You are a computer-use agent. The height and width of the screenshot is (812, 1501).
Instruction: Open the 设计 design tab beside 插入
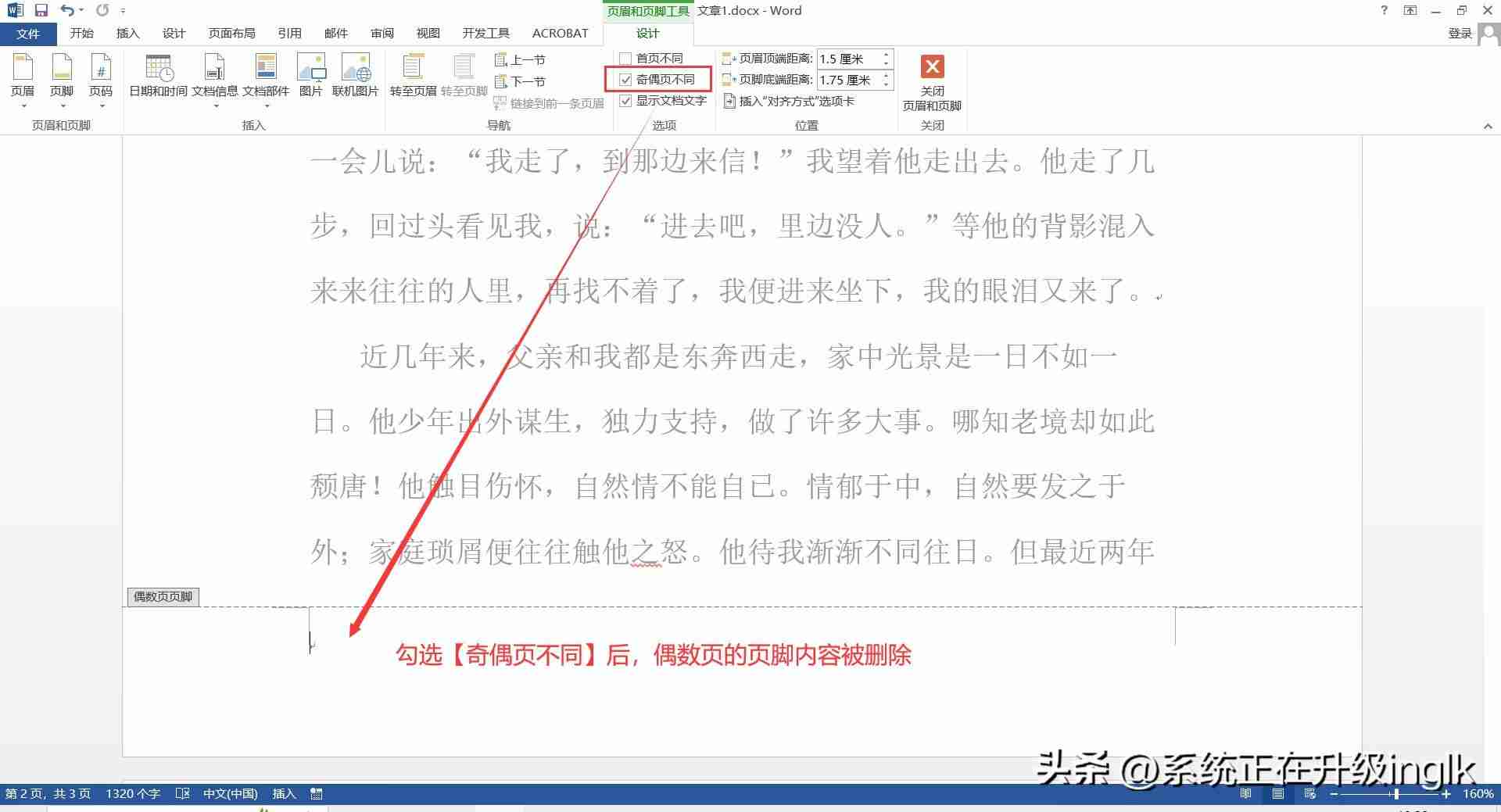[174, 33]
